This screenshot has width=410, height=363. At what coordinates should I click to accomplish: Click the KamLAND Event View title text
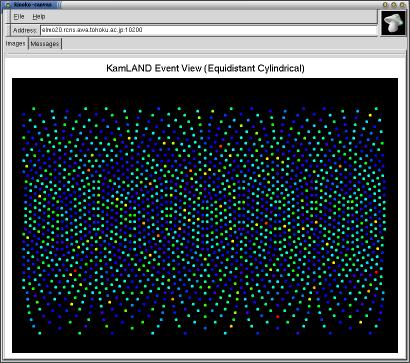[205, 68]
